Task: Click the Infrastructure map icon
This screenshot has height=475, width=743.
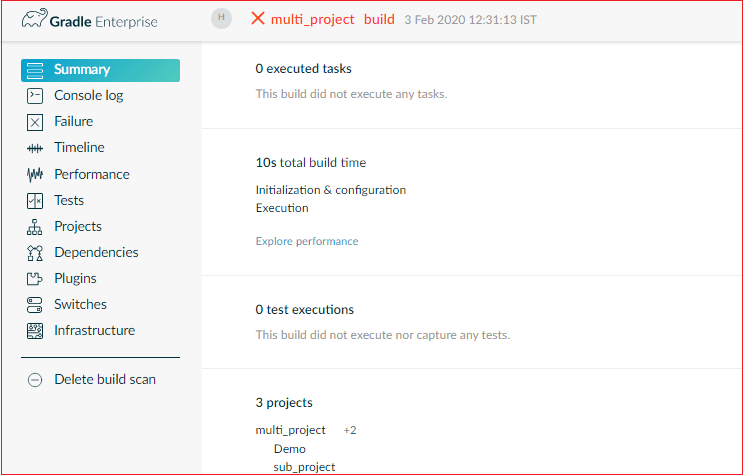Action: tap(35, 331)
